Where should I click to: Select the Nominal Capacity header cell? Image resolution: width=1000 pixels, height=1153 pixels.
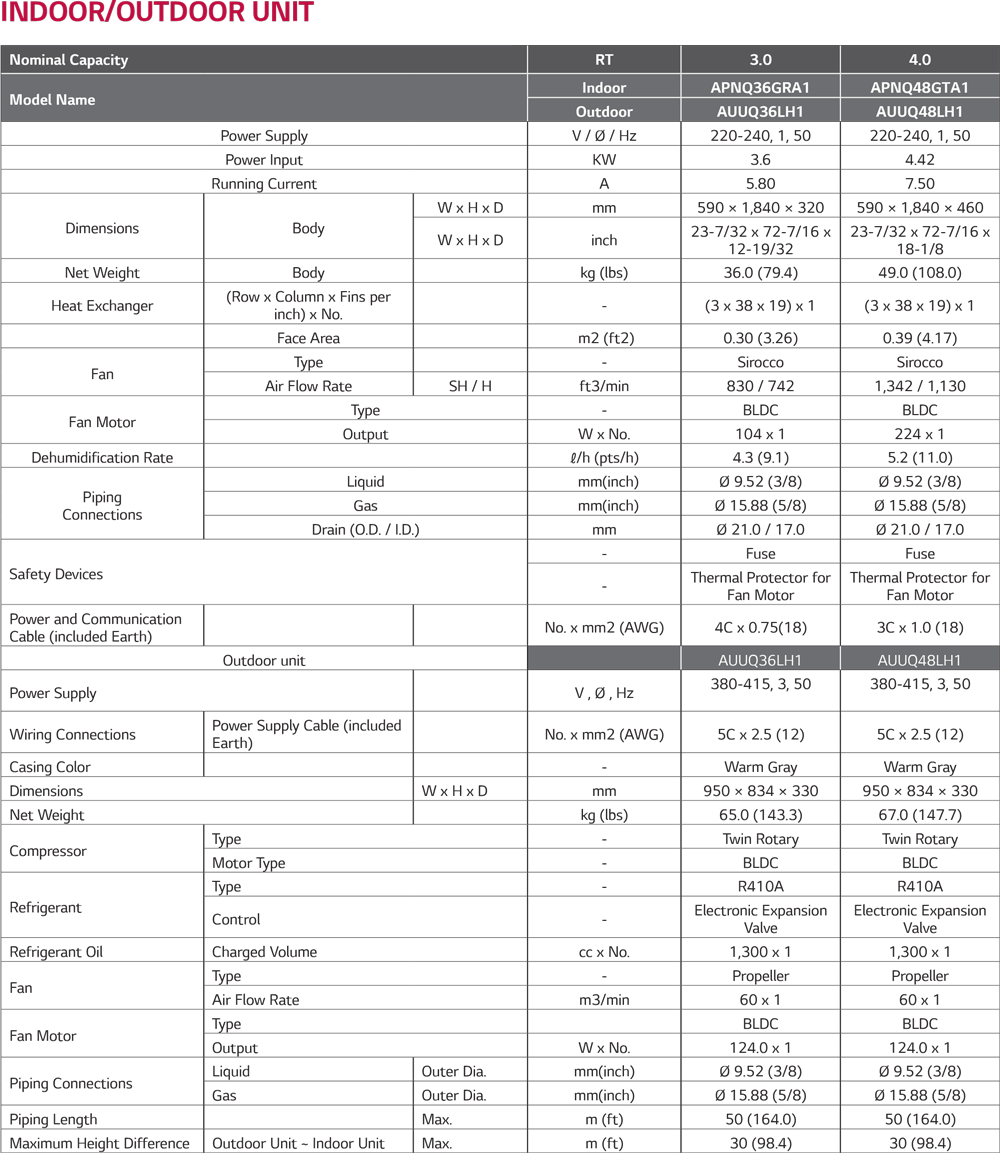pyautogui.click(x=264, y=60)
